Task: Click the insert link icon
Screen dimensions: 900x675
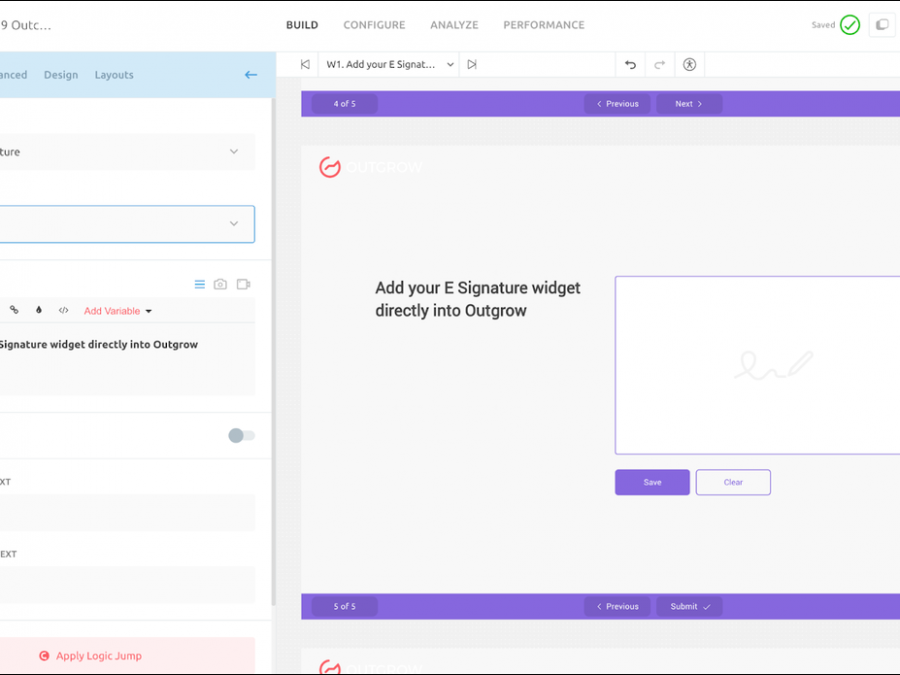Action: pos(14,310)
